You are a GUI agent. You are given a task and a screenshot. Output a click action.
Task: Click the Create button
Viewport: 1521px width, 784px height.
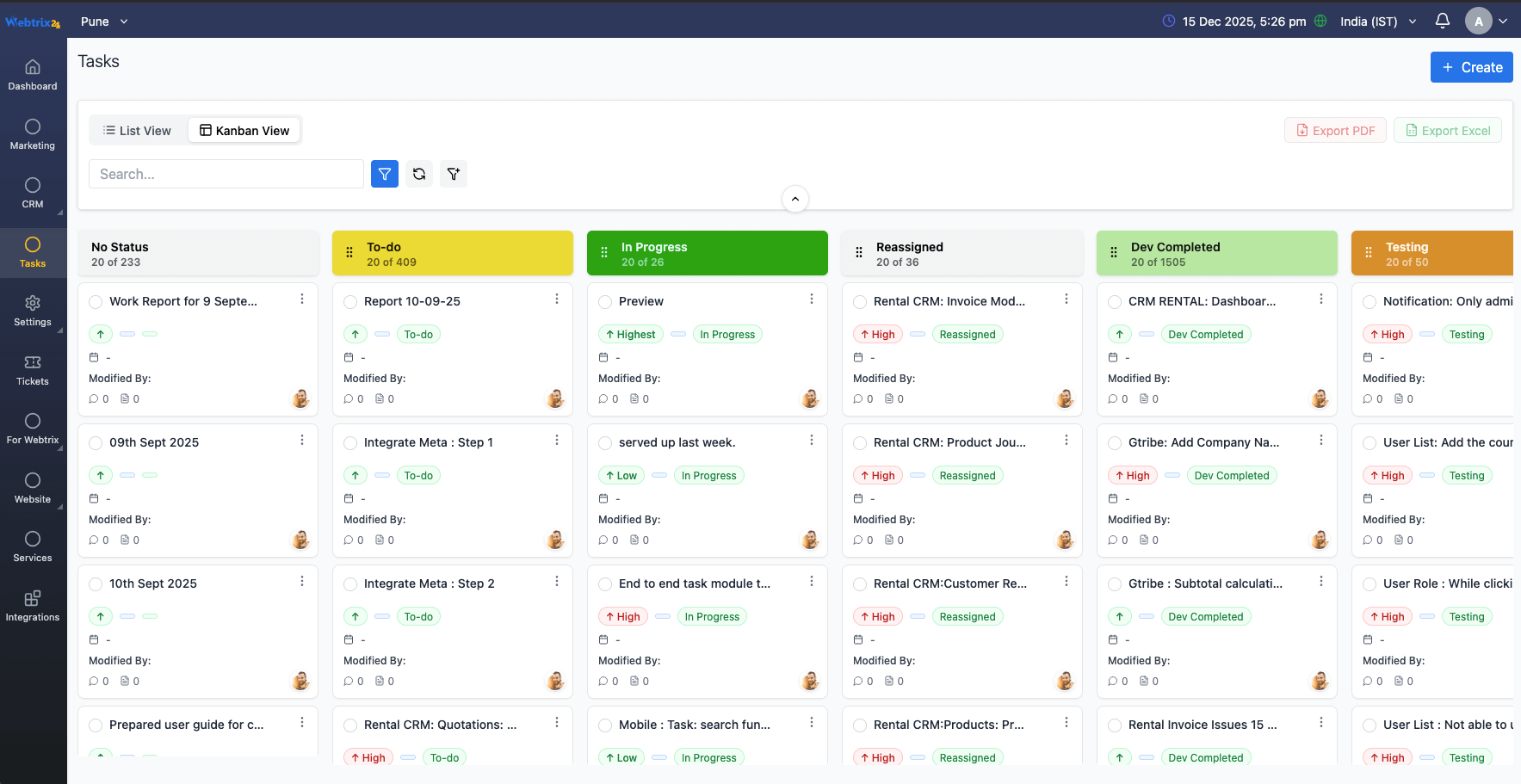pyautogui.click(x=1471, y=67)
